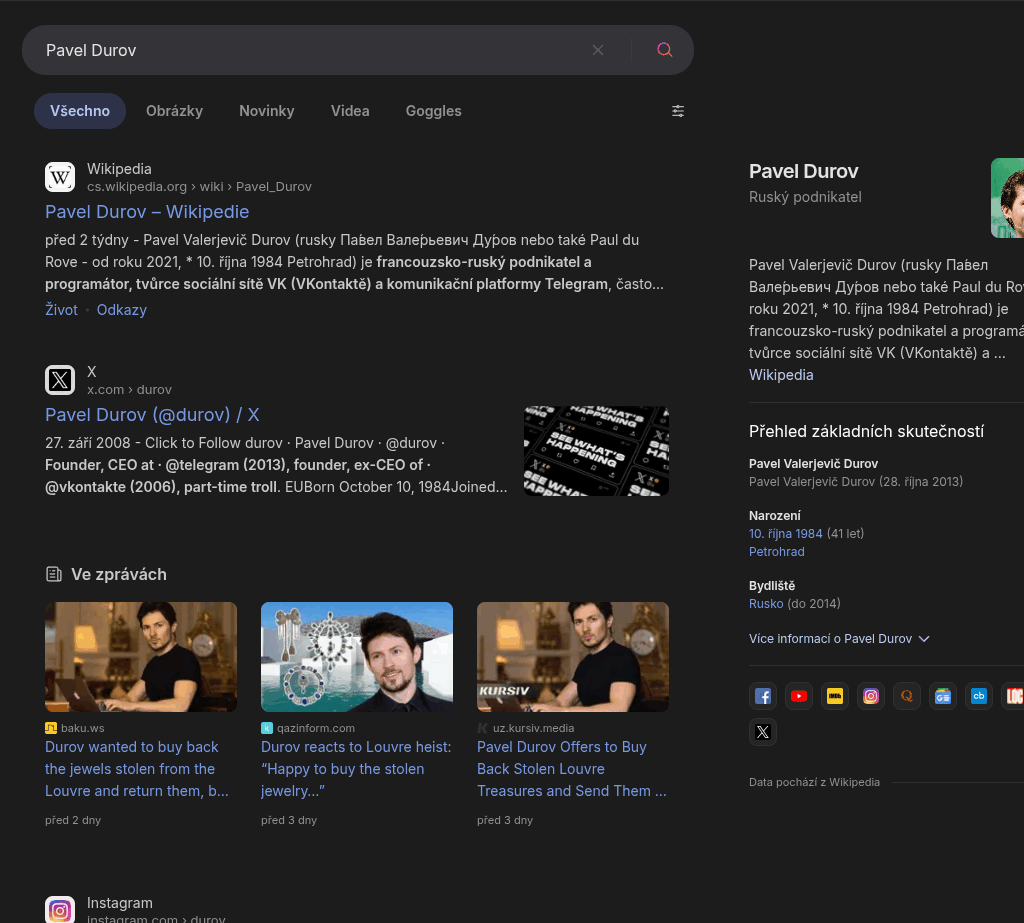Image resolution: width=1024 pixels, height=923 pixels.
Task: Expand "Více informací o Pavel Durov"
Action: click(x=839, y=638)
